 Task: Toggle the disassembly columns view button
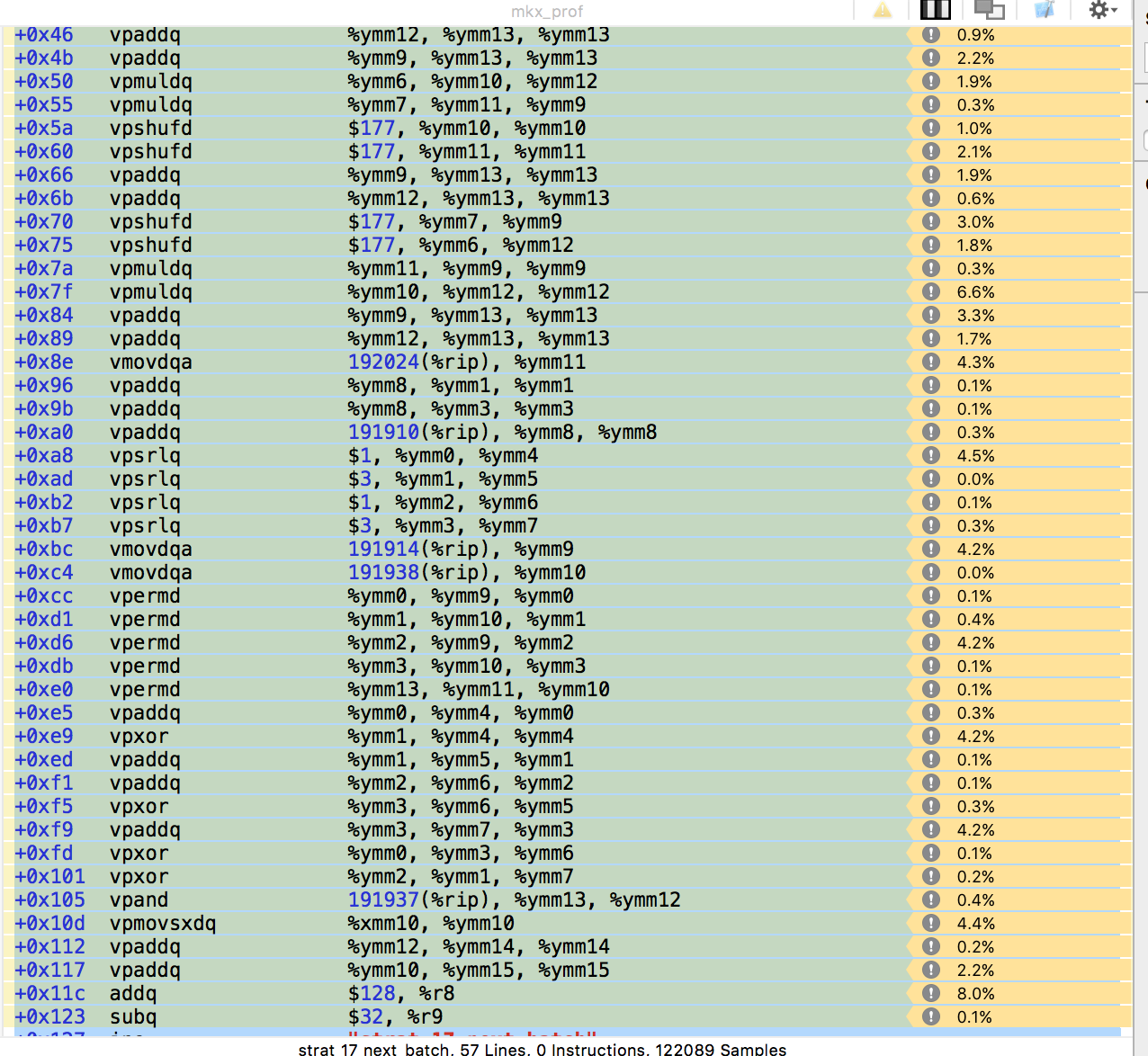[x=935, y=10]
